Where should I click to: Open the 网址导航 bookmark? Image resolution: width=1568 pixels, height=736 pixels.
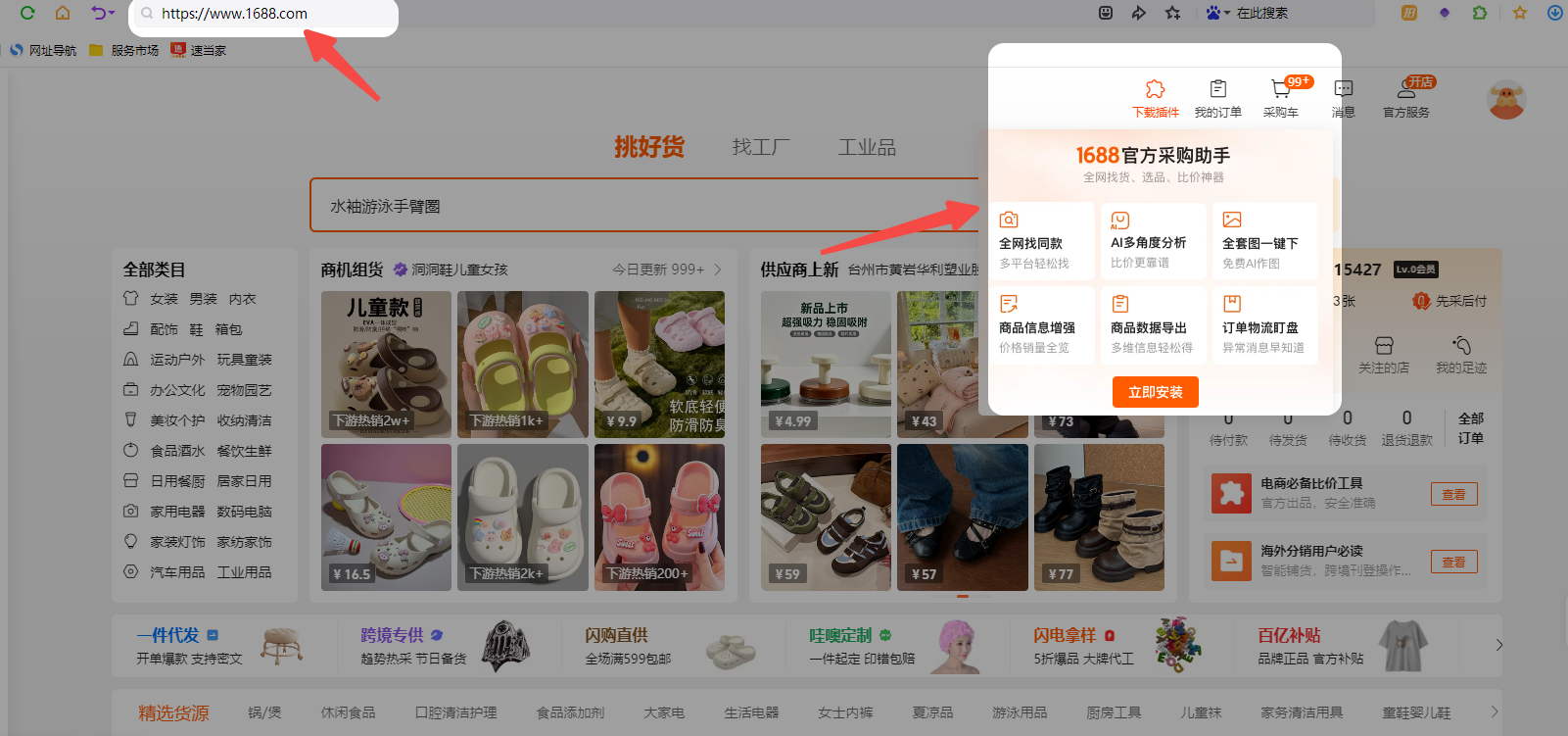pos(43,50)
